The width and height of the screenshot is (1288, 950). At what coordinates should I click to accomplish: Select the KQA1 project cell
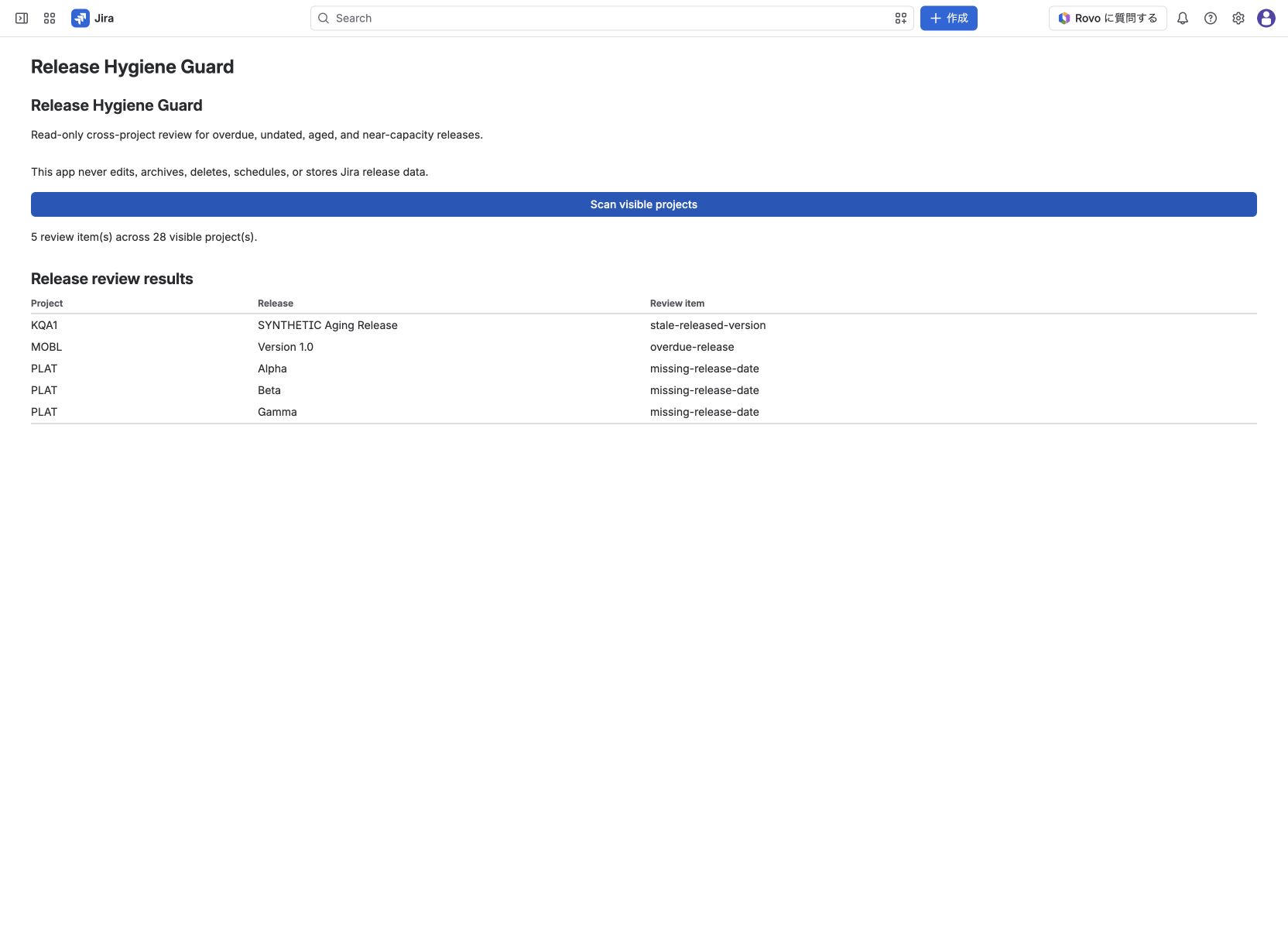click(x=44, y=325)
